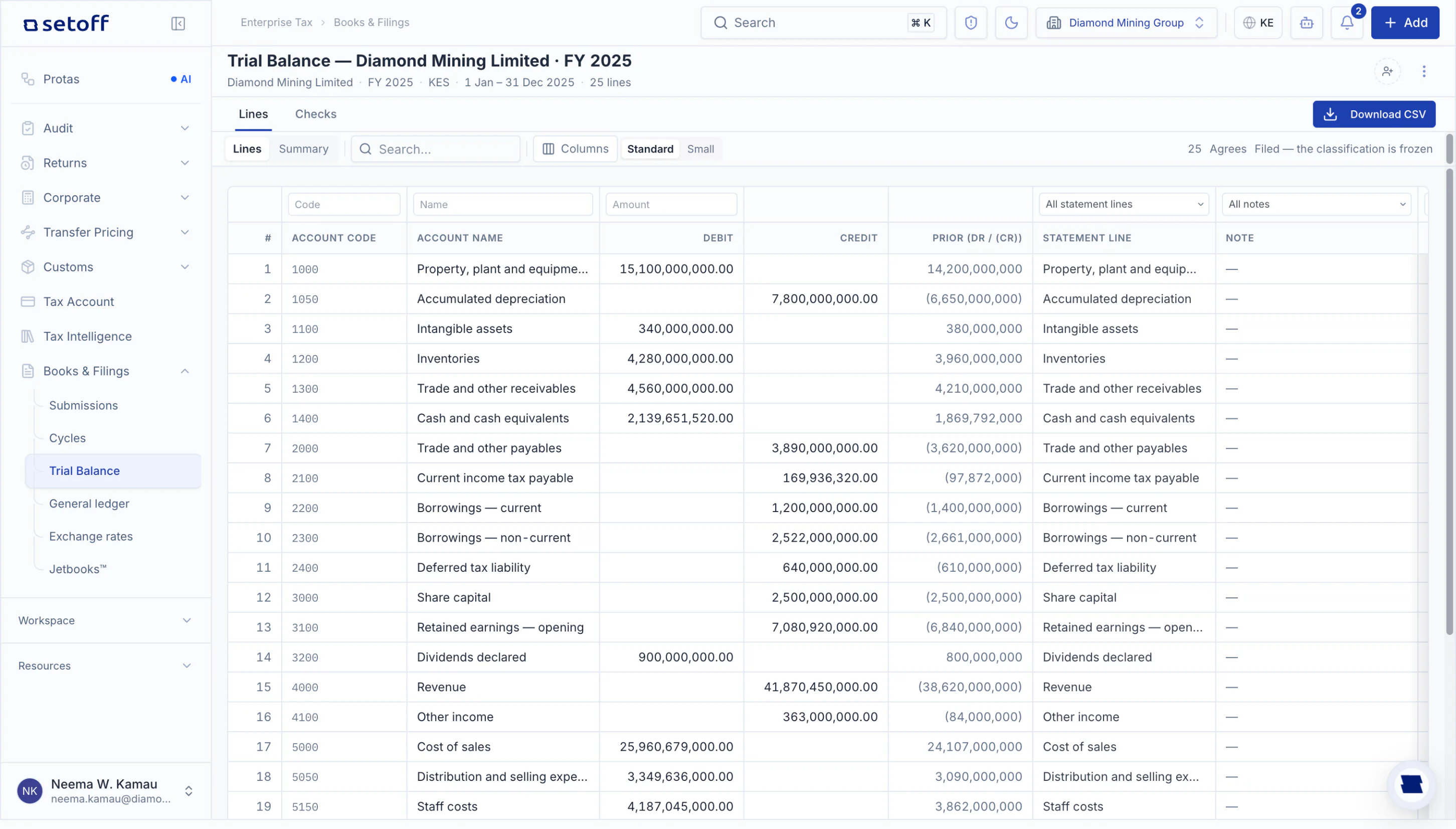Download CSV of trial balance
1456x829 pixels.
click(1373, 114)
